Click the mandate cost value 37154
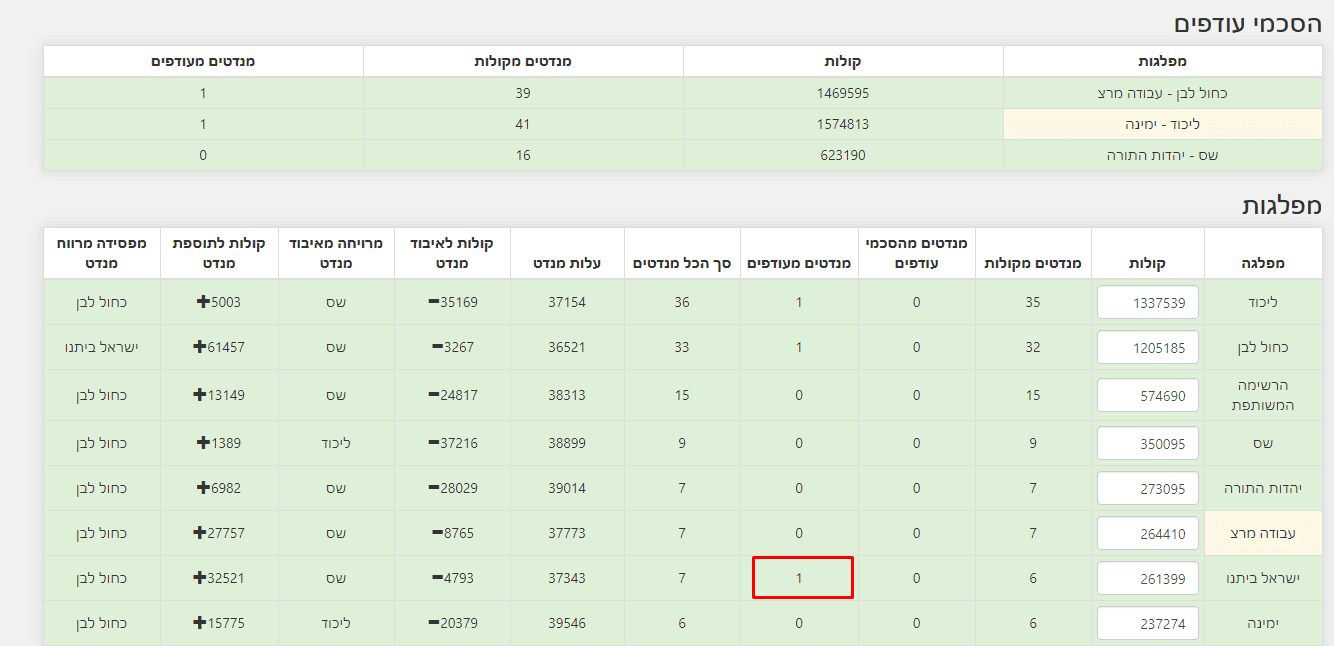The width and height of the screenshot is (1334, 646). pyautogui.click(x=567, y=302)
